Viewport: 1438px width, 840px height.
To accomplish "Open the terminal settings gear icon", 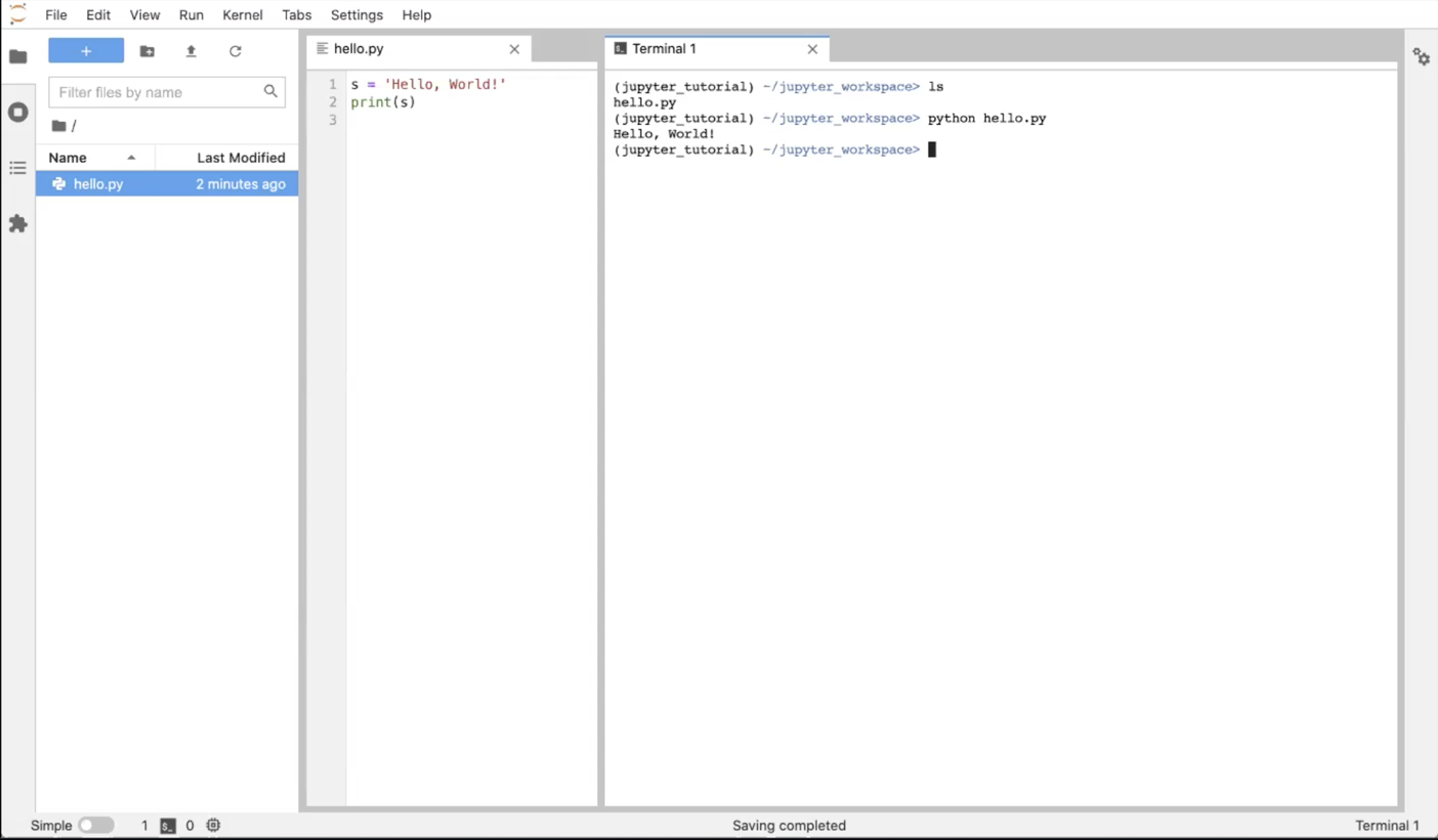I will (x=1422, y=57).
